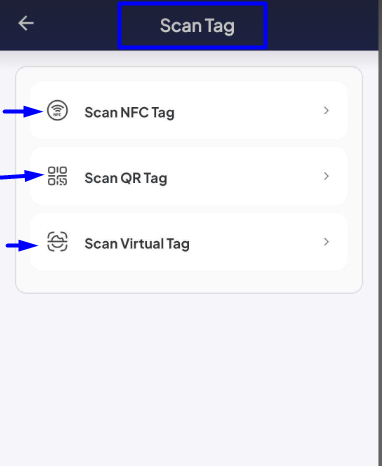Tap the NFC wireless tag icon
The height and width of the screenshot is (466, 382).
57,110
